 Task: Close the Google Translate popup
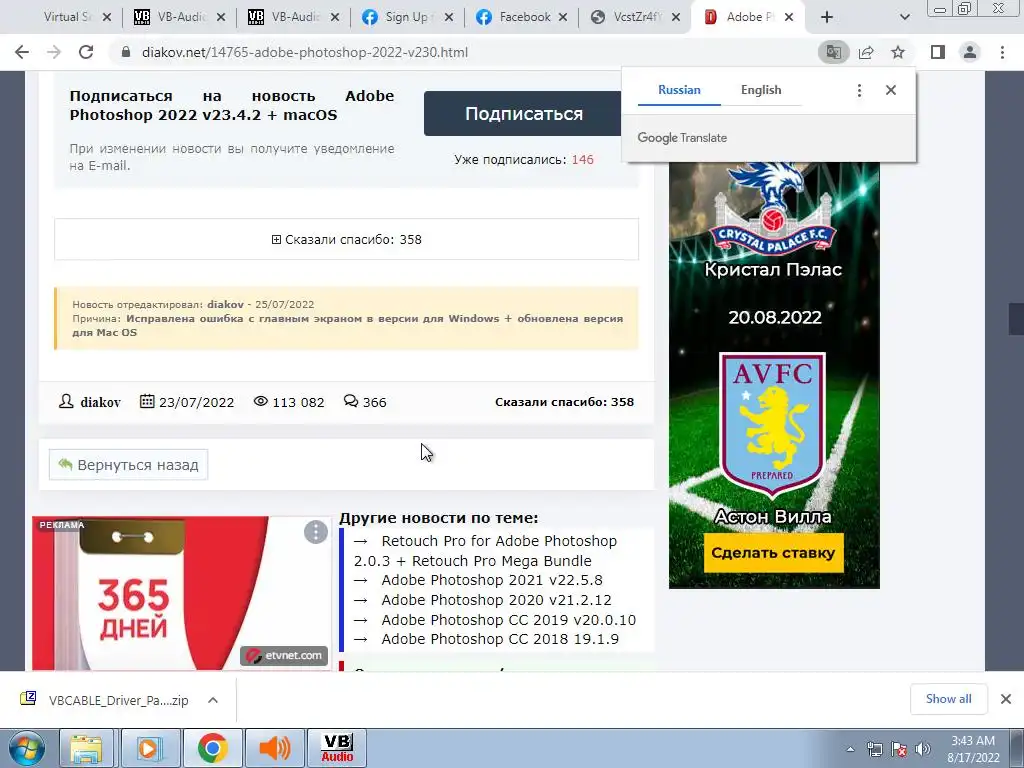(x=891, y=90)
